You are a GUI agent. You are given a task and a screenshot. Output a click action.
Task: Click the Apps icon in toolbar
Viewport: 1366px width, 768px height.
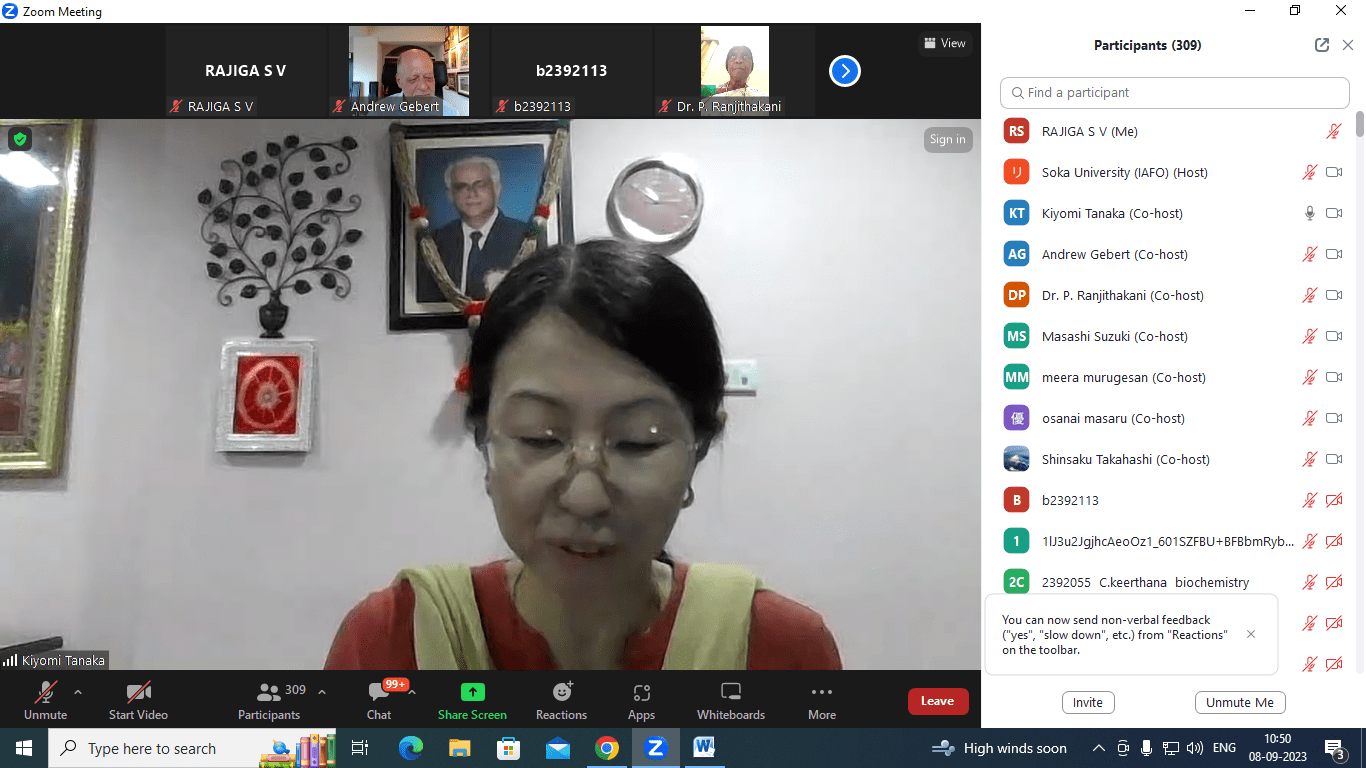[x=641, y=692]
